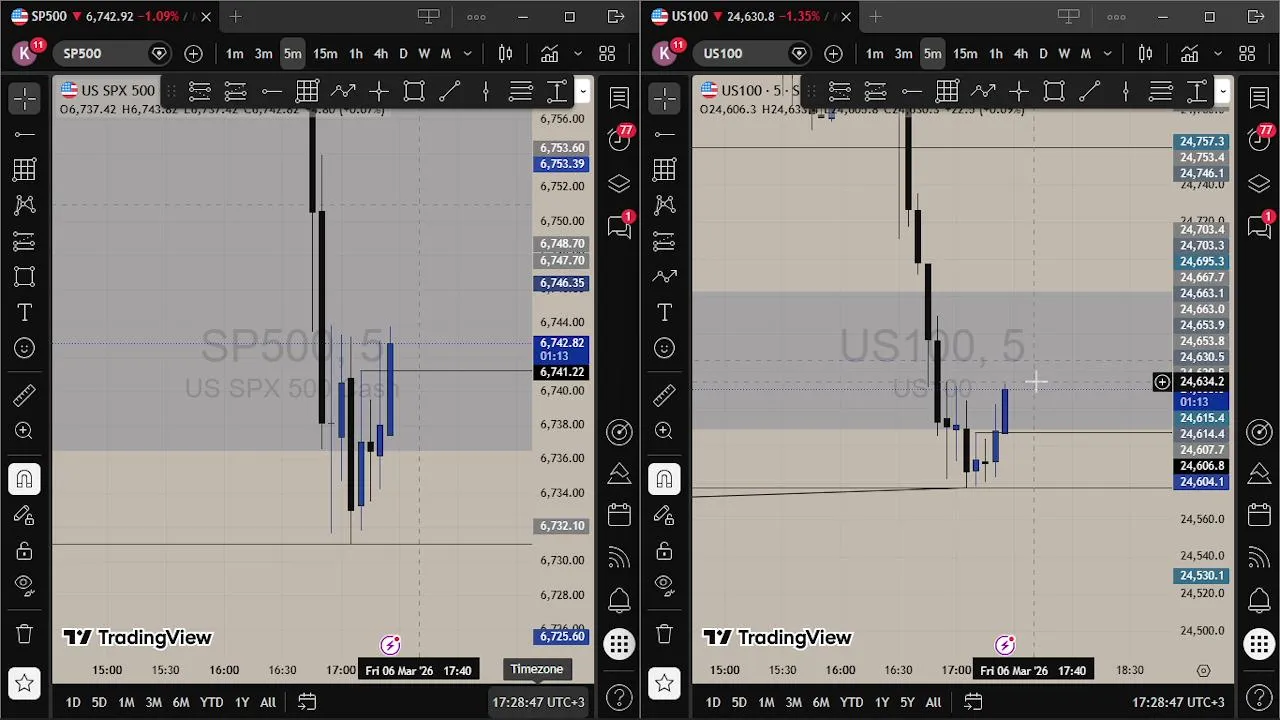Viewport: 1280px width, 720px height.
Task: Open candlestick chart type in SP500 window
Action: pos(505,54)
